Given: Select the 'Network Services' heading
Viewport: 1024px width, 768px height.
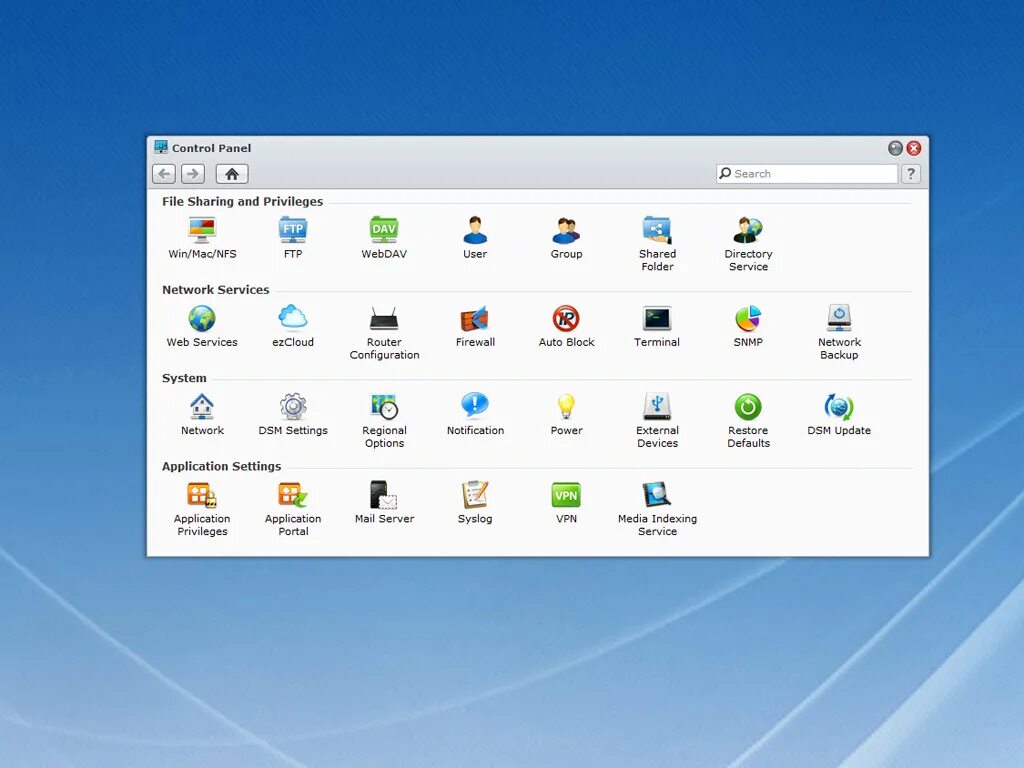Looking at the screenshot, I should pos(216,289).
